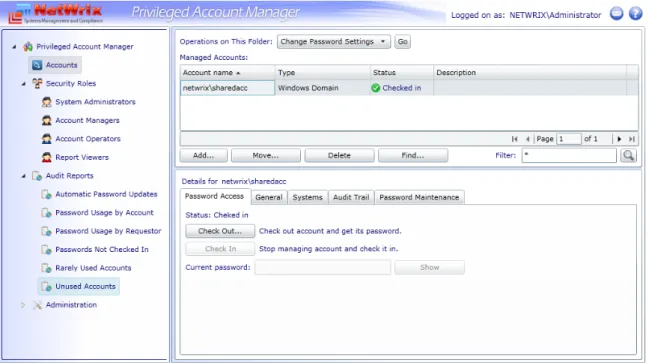Click the Report Viewers role icon
This screenshot has width=649, height=363.
pyautogui.click(x=47, y=157)
